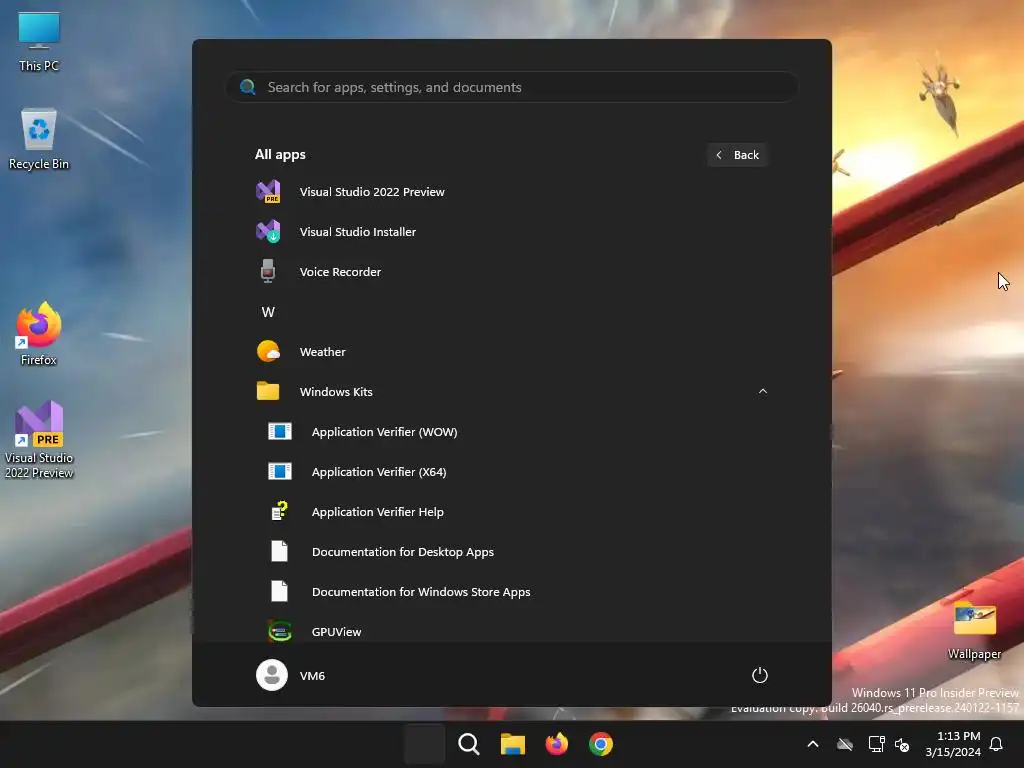This screenshot has height=768, width=1024.
Task: Click the W letter section header
Action: click(x=268, y=312)
